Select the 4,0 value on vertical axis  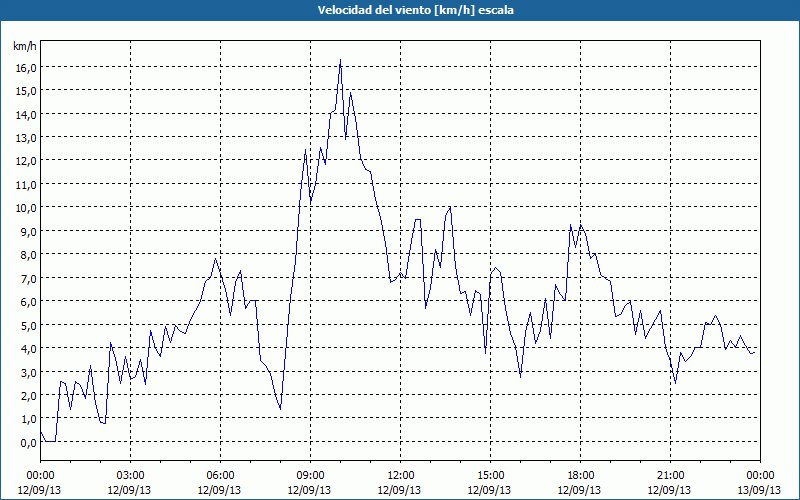coord(30,349)
